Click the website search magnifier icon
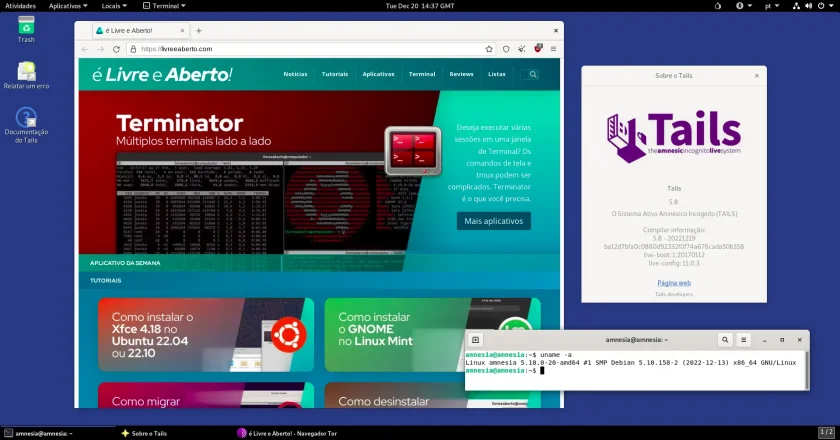840x440 pixels. pos(532,74)
